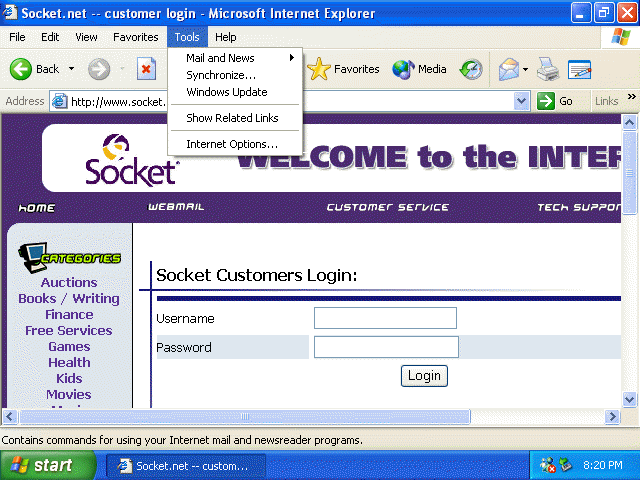The image size is (640, 480).
Task: Expand the Links toolbar chevron
Action: click(631, 97)
